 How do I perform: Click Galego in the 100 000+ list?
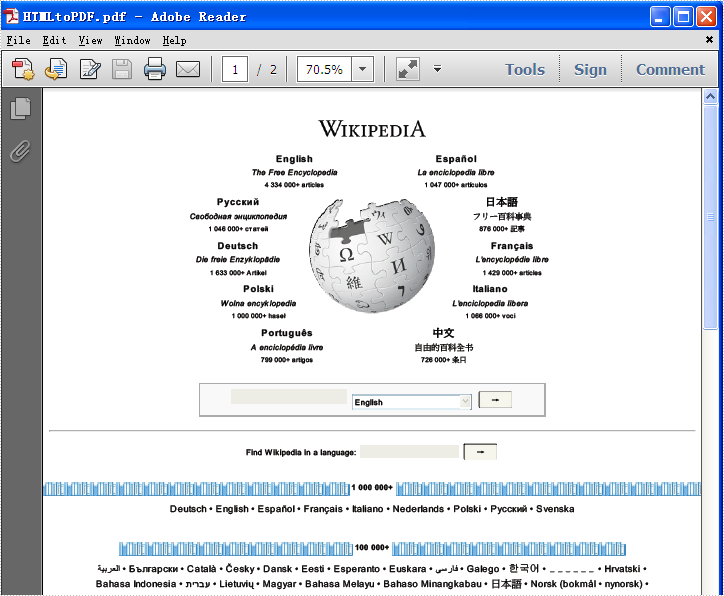483,569
